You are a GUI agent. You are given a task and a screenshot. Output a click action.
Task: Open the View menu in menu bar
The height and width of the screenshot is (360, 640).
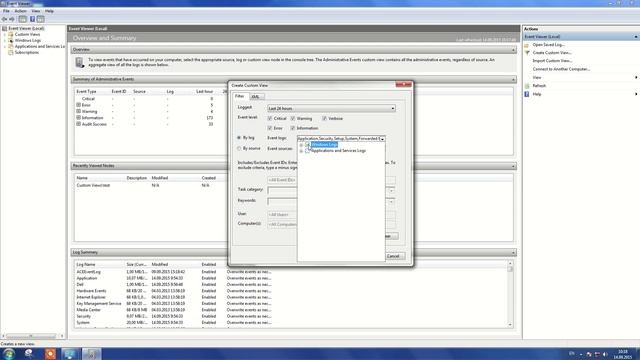(36, 11)
